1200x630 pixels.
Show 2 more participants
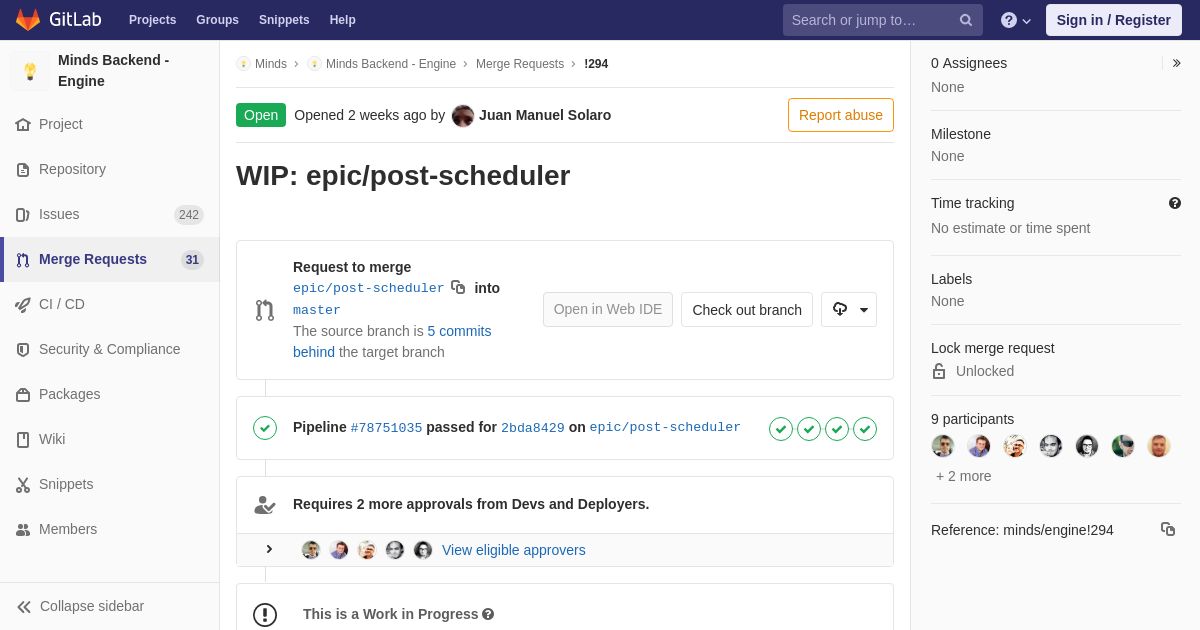point(964,476)
